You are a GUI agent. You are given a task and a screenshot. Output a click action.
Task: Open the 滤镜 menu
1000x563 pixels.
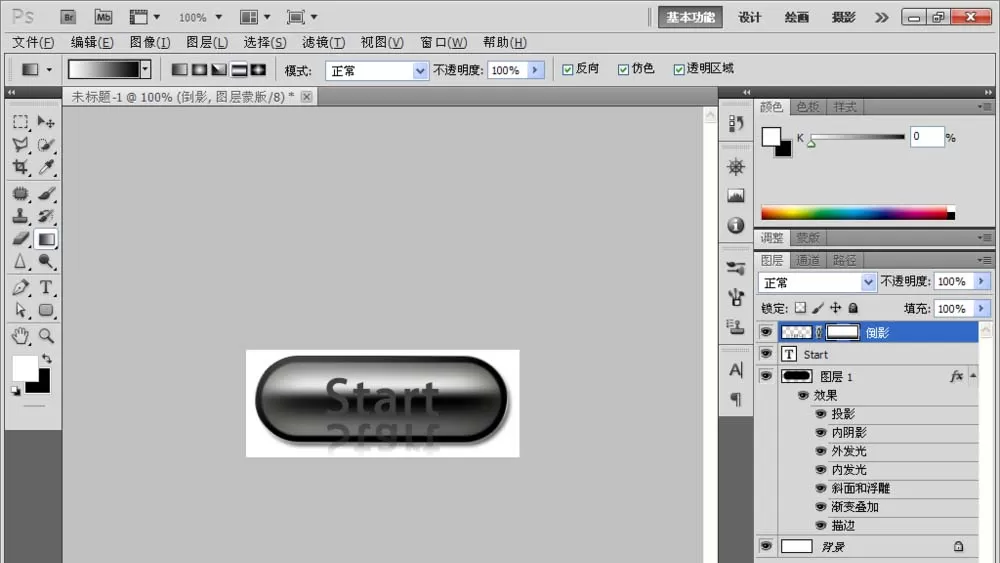[x=323, y=43]
